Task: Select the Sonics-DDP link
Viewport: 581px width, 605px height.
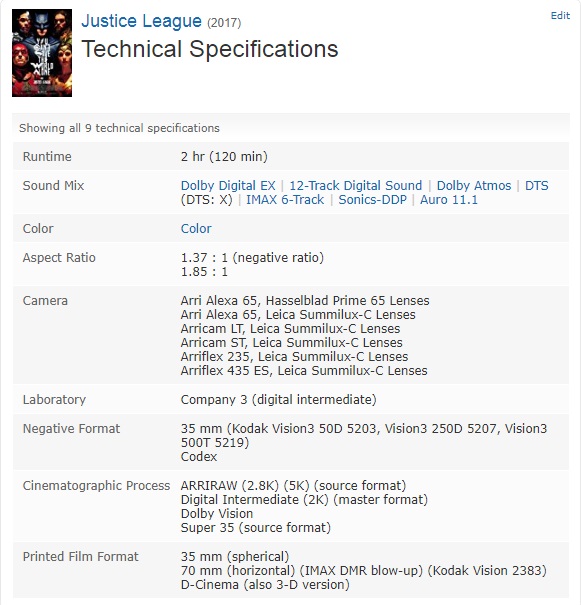Action: (372, 200)
